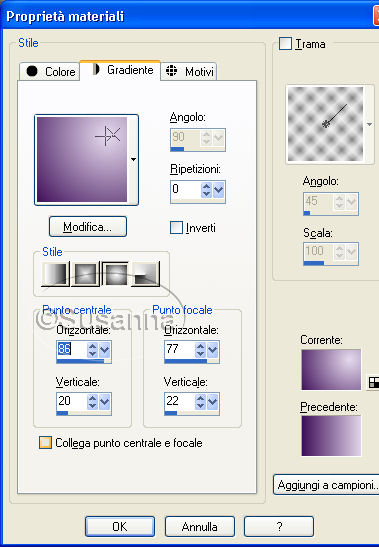Screen dimensions: 379x547
Task: Open the texture preview dropdown arrow
Action: point(369,124)
